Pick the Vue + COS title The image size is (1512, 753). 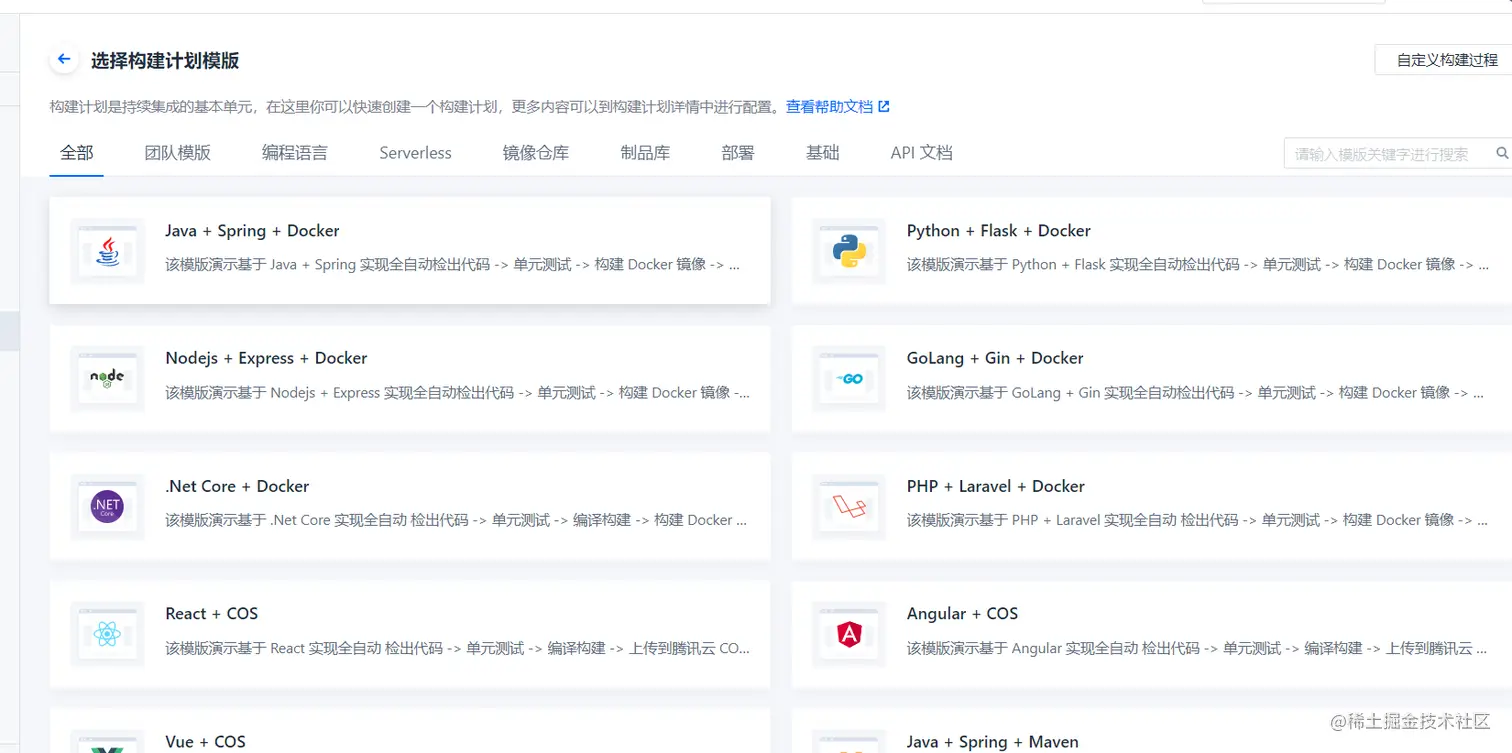[x=205, y=741]
